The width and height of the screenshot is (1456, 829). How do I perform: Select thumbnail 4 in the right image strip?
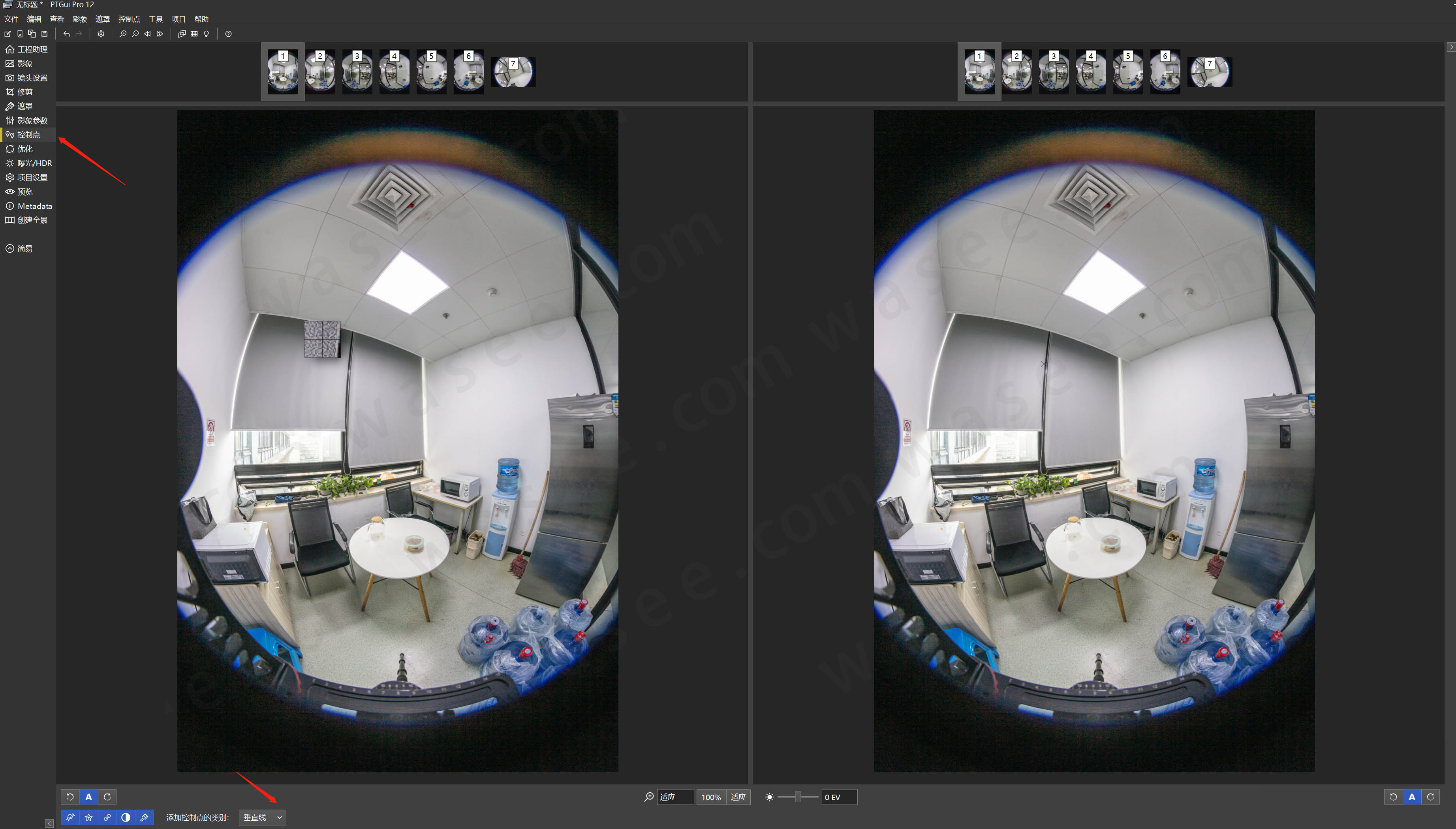click(1091, 72)
